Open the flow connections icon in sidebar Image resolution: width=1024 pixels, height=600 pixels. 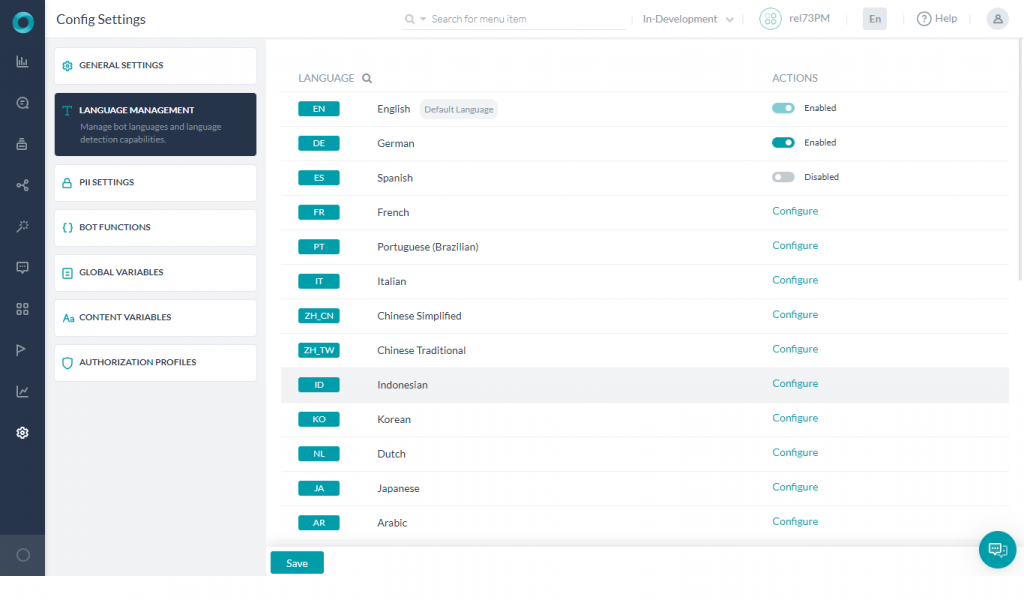[x=22, y=184]
